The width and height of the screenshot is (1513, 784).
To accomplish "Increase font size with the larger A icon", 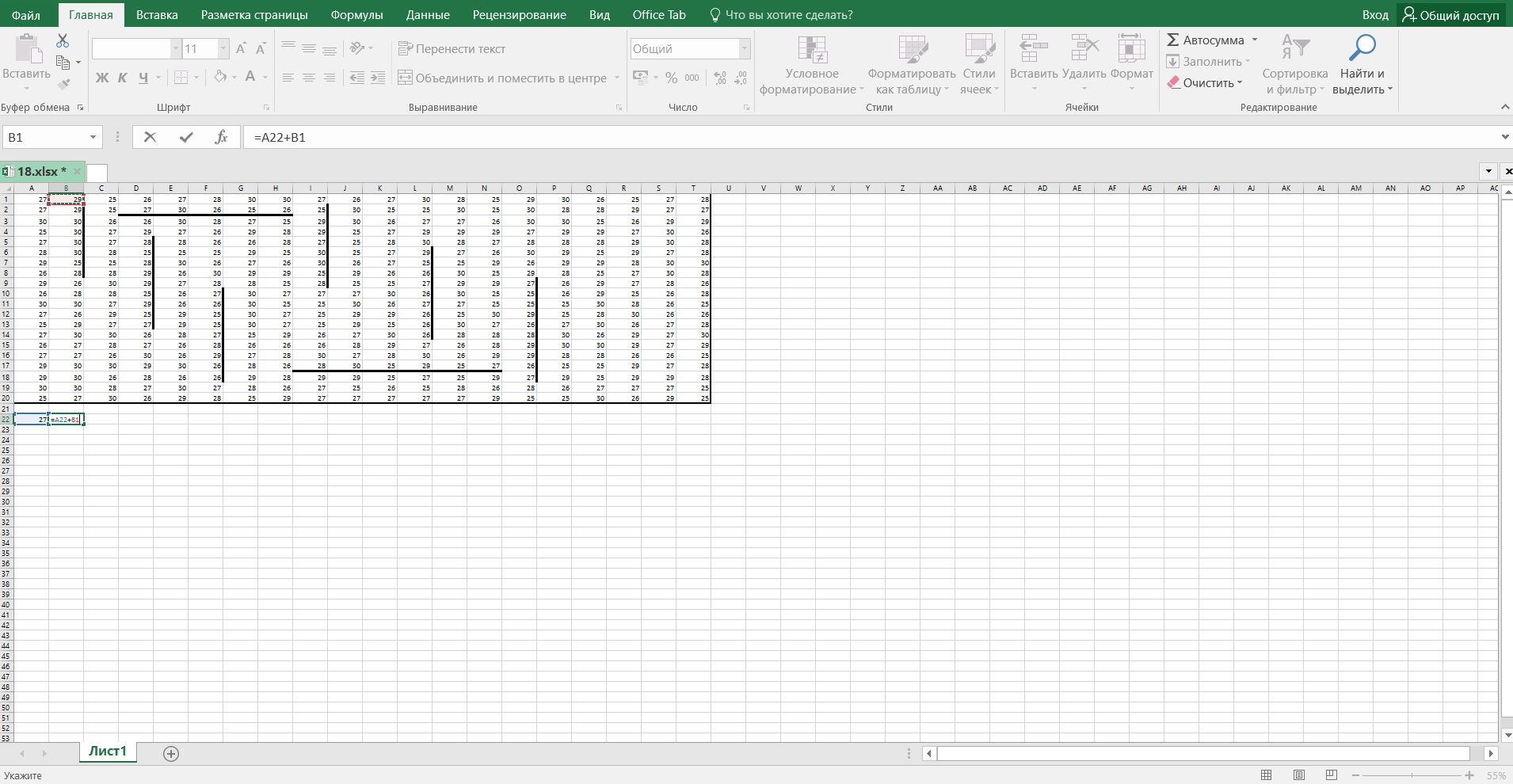I will pyautogui.click(x=242, y=49).
